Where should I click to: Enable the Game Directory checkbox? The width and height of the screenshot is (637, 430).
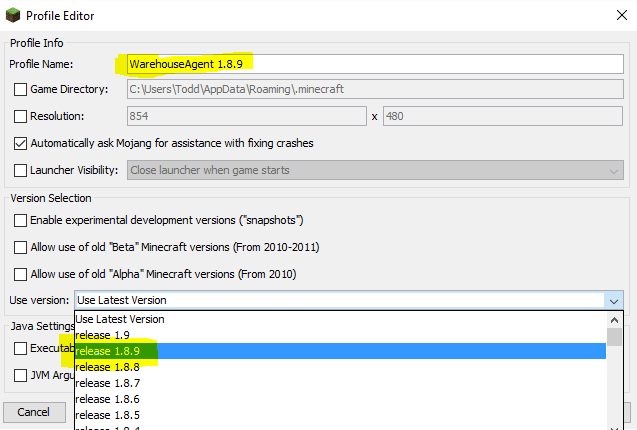click(x=21, y=90)
